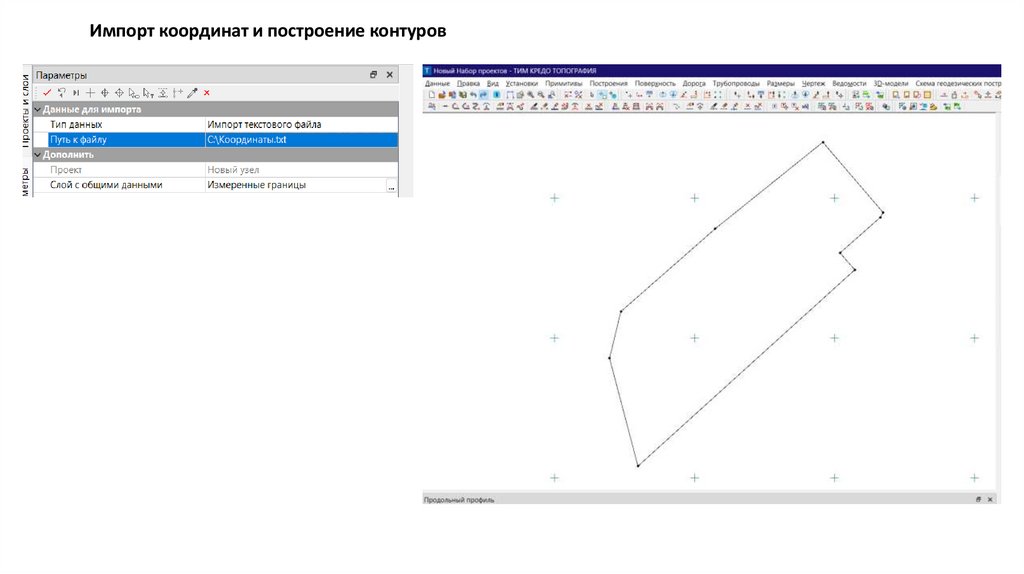Open the Установки menu
Viewport: 1024px width, 574px height.
(521, 84)
